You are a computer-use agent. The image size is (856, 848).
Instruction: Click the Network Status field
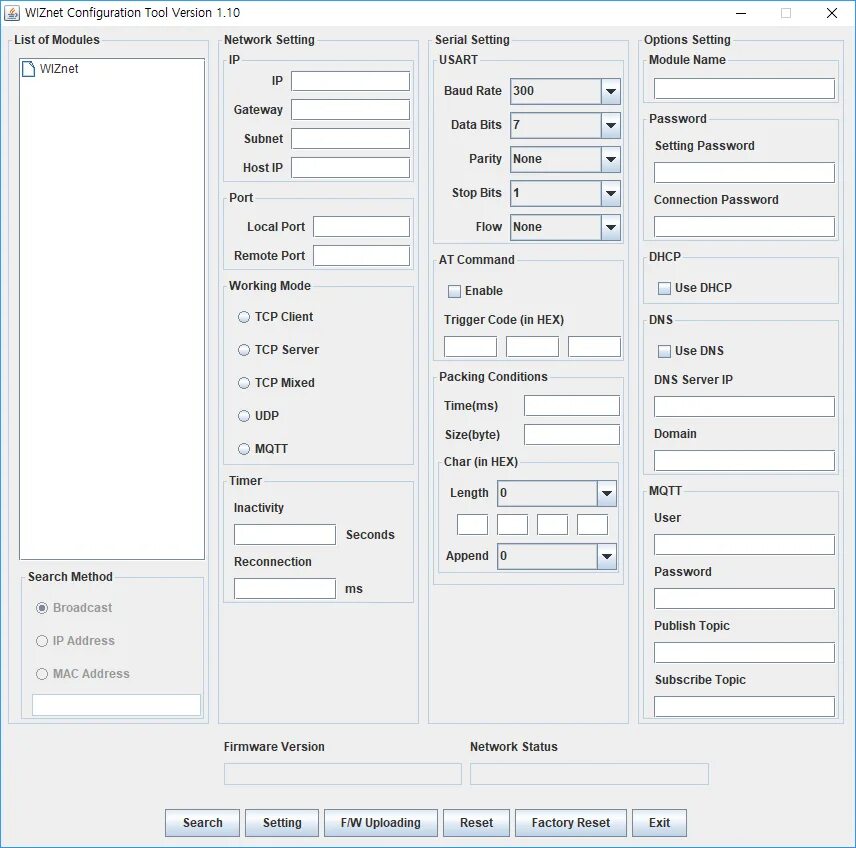(590, 774)
